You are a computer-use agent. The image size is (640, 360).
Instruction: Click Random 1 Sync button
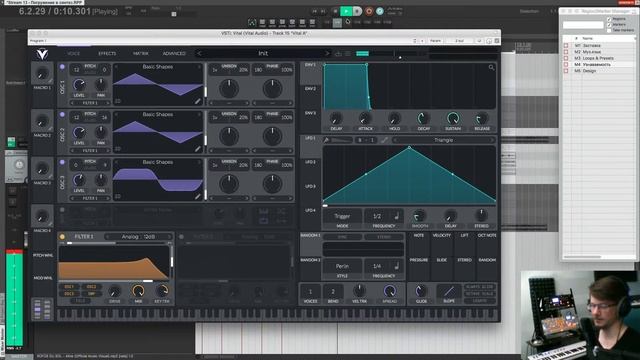(342, 237)
